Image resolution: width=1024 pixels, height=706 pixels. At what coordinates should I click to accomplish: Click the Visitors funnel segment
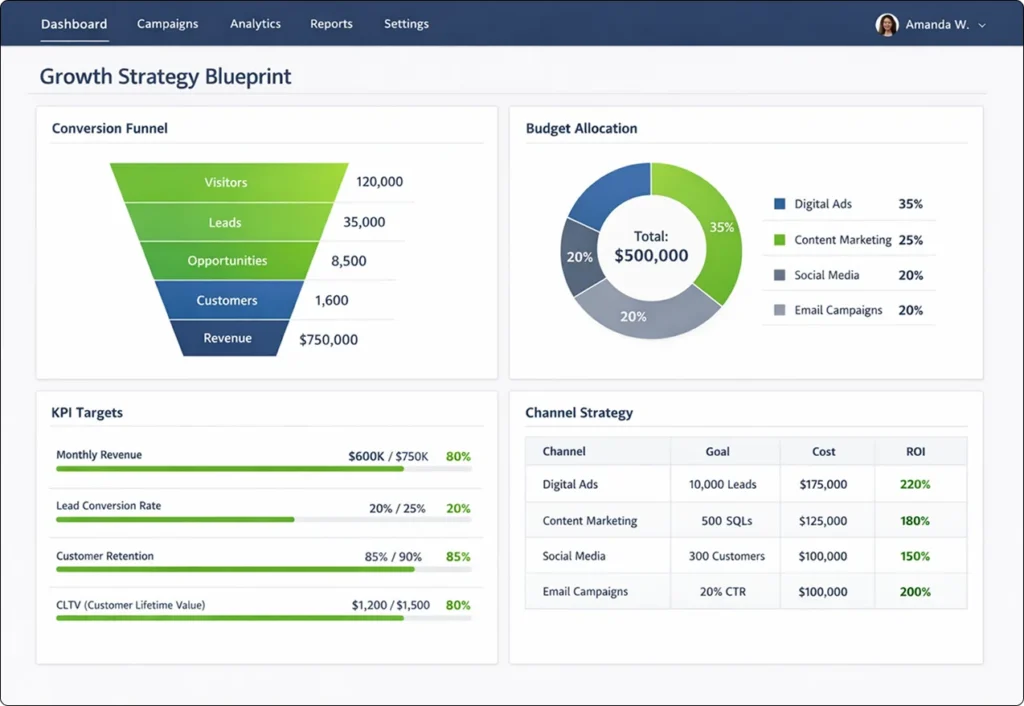226,182
